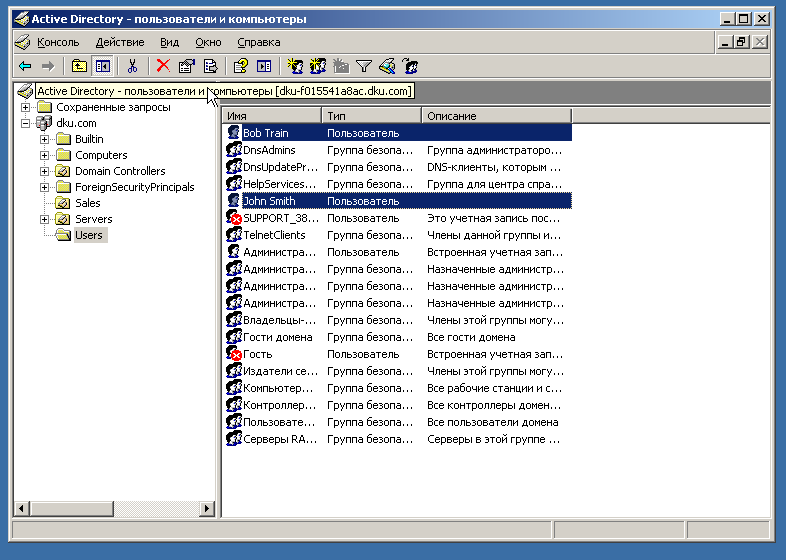Click the Export list toolbar icon
The image size is (786, 560).
(x=211, y=66)
